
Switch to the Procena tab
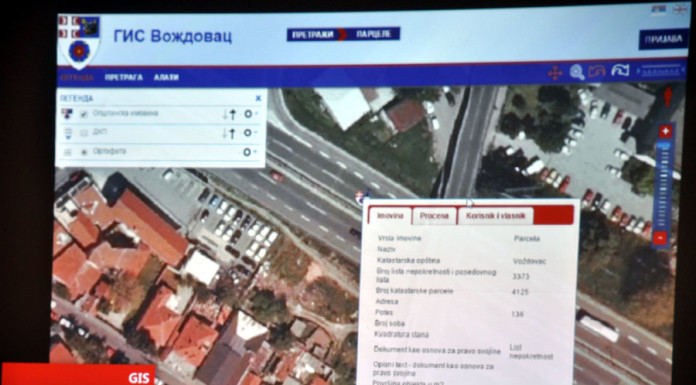click(x=434, y=216)
